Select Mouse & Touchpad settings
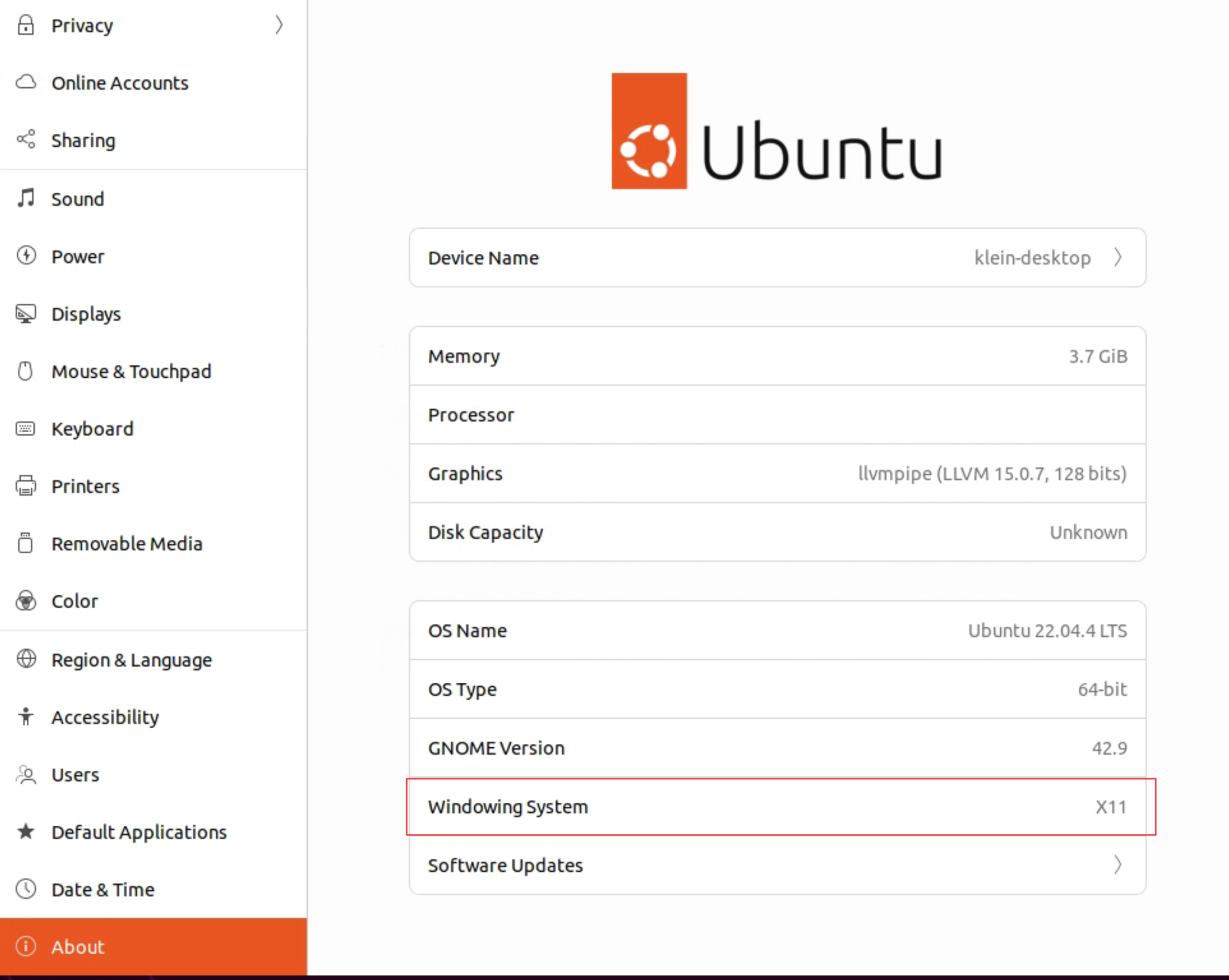The height and width of the screenshot is (980, 1229). 153,371
